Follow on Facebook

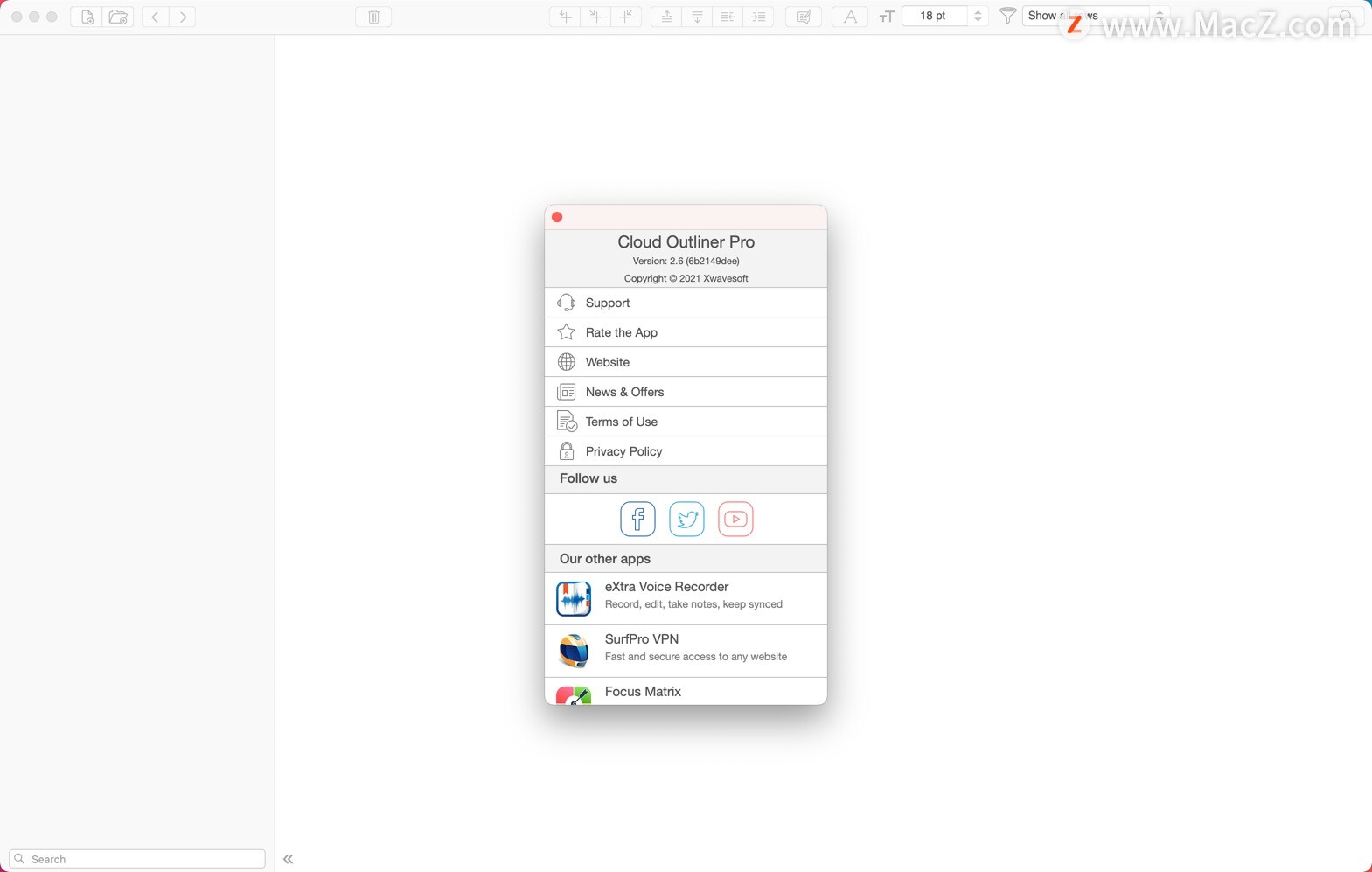coord(637,519)
